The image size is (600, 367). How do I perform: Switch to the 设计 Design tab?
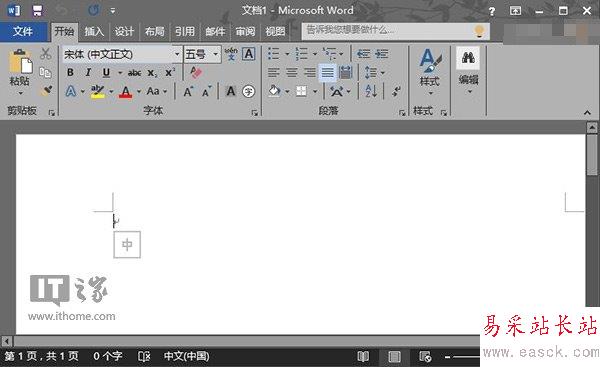[124, 31]
